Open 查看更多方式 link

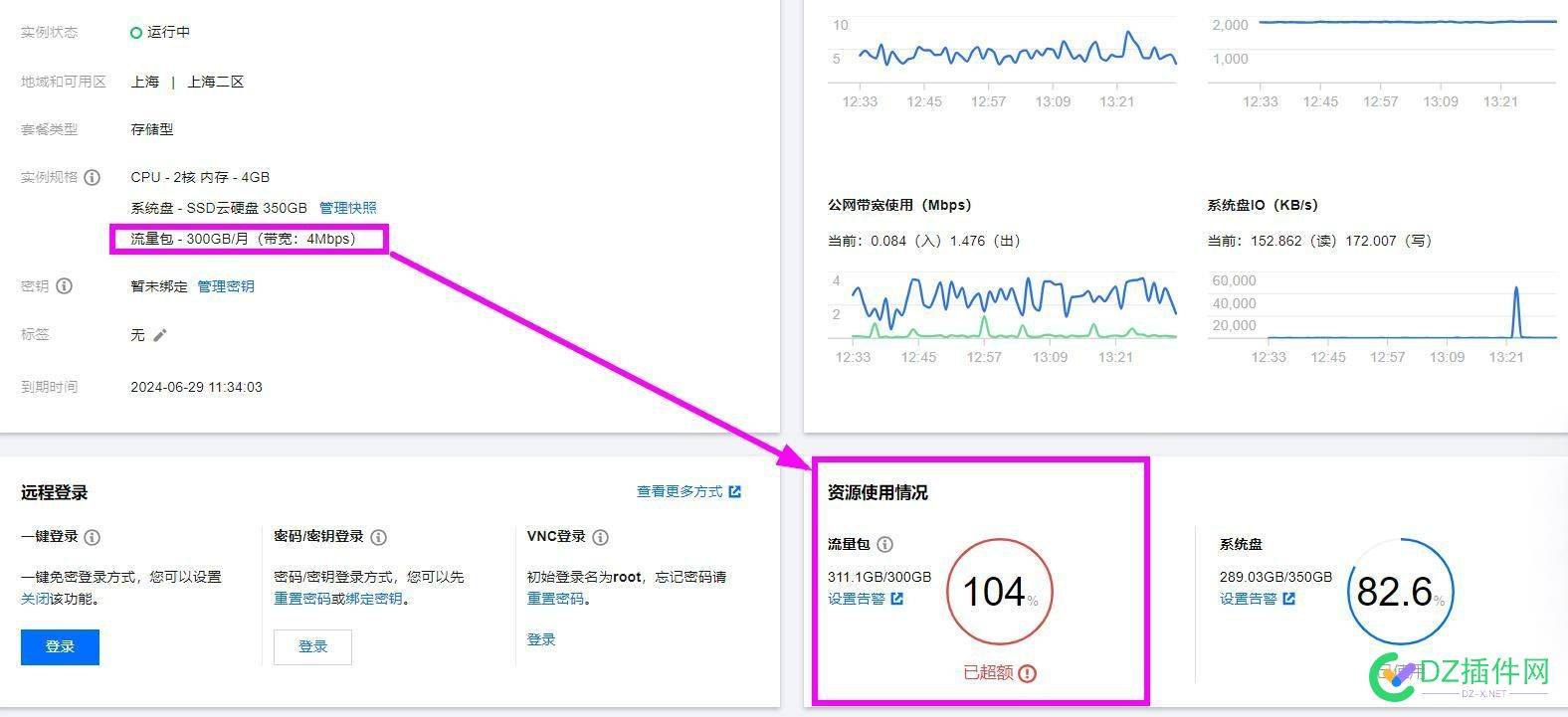(x=680, y=491)
